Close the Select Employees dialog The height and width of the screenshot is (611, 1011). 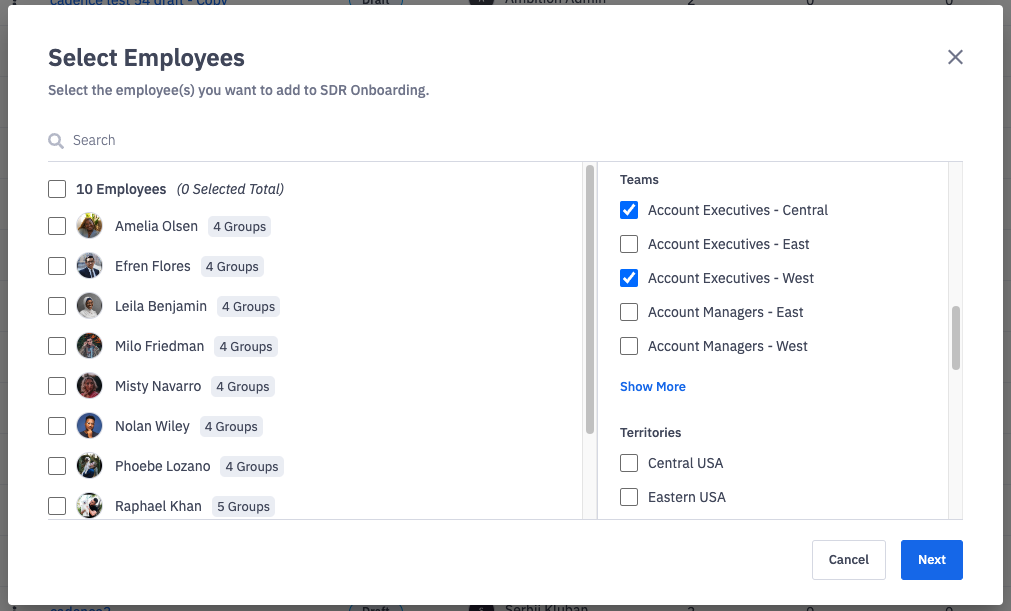(x=955, y=57)
